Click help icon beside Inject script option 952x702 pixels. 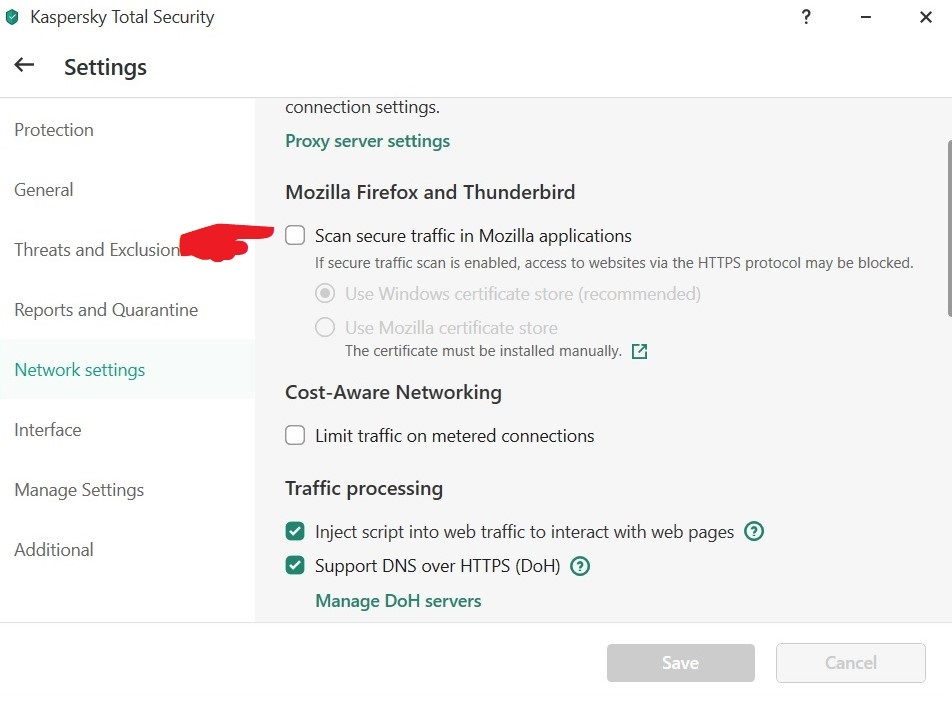click(x=754, y=531)
